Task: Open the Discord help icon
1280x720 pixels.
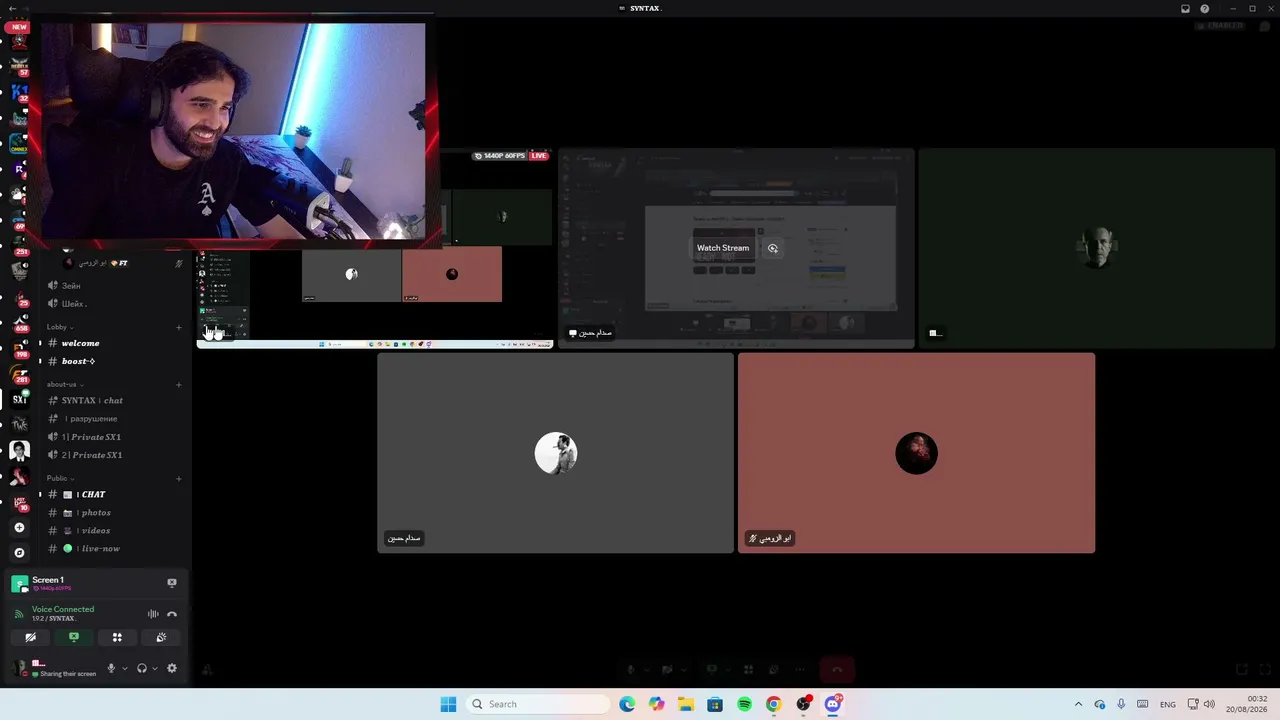Action: 1205,9
